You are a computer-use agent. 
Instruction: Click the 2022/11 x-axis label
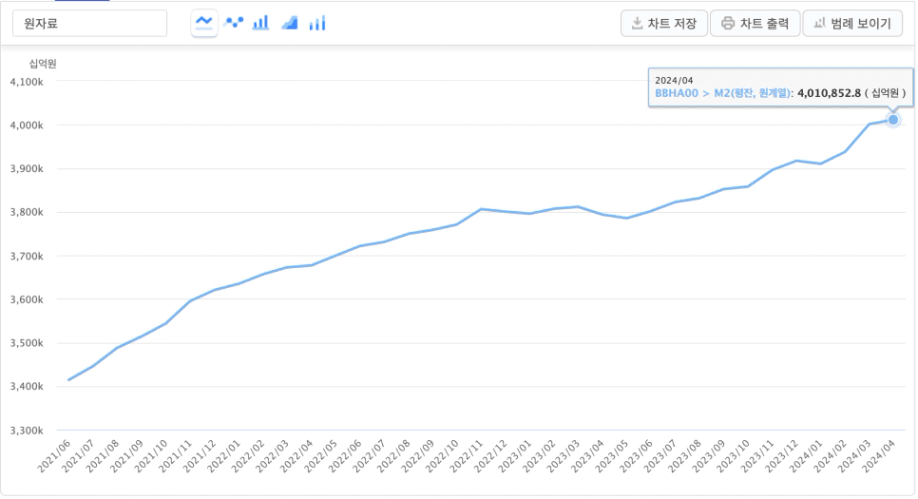[x=467, y=459]
